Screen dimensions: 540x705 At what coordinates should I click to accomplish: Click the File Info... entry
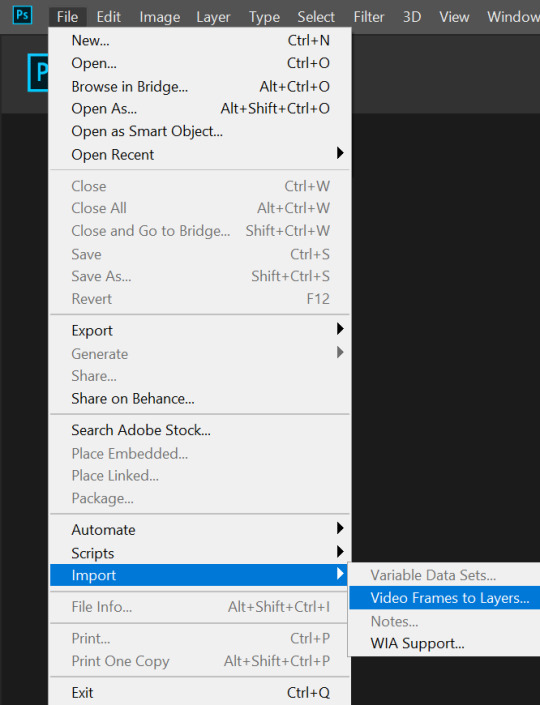pos(199,607)
